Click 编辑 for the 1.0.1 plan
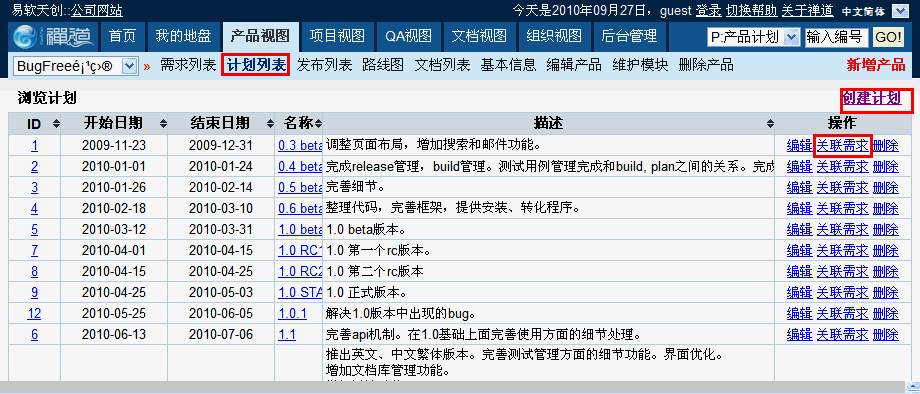This screenshot has width=920, height=394. tap(799, 313)
